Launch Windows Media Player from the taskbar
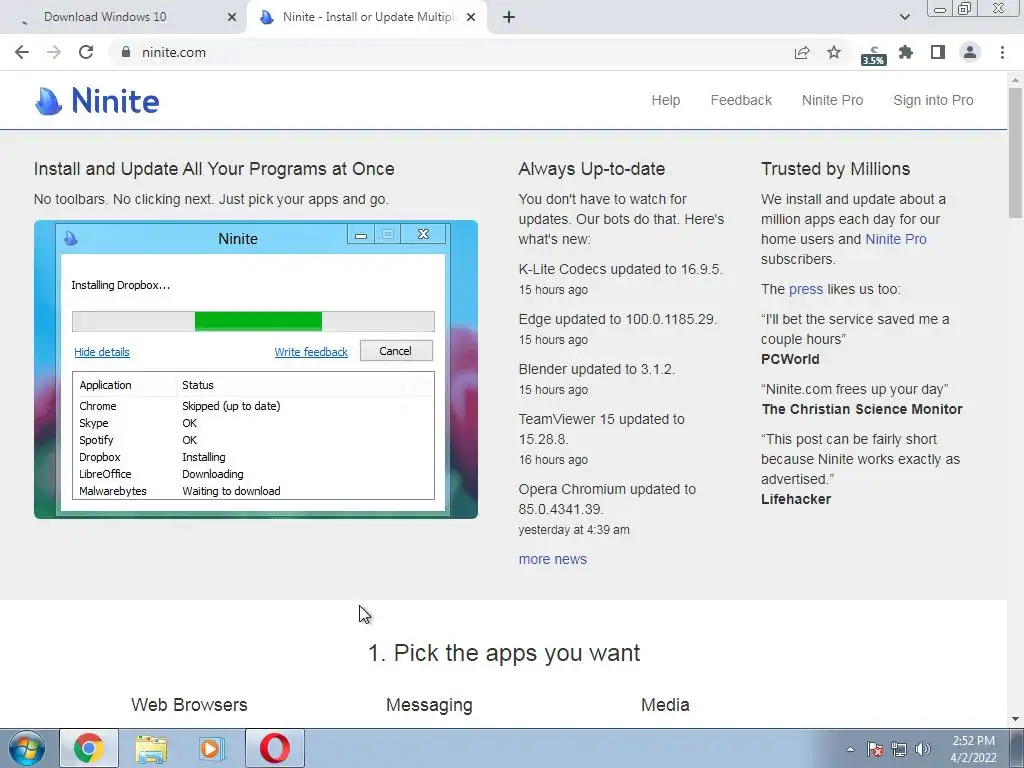 tap(211, 748)
